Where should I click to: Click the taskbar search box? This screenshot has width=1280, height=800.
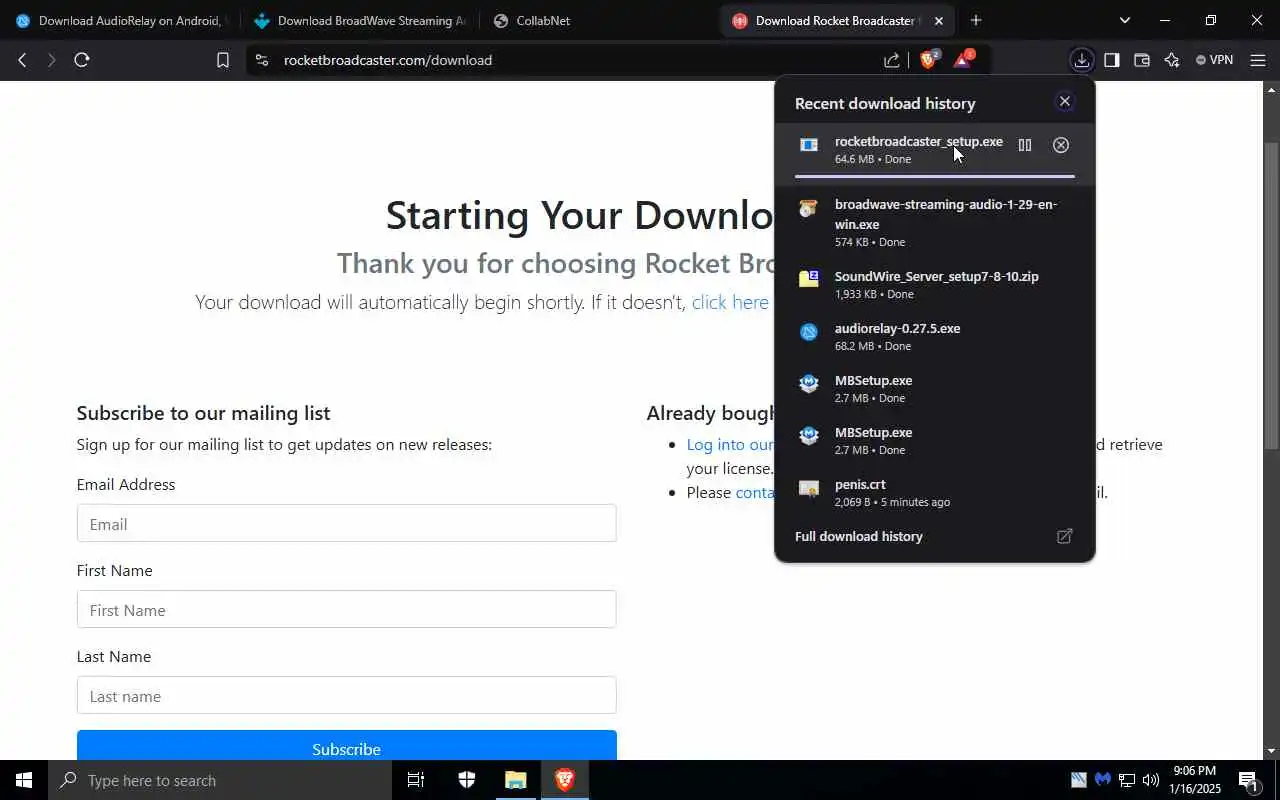click(x=219, y=780)
